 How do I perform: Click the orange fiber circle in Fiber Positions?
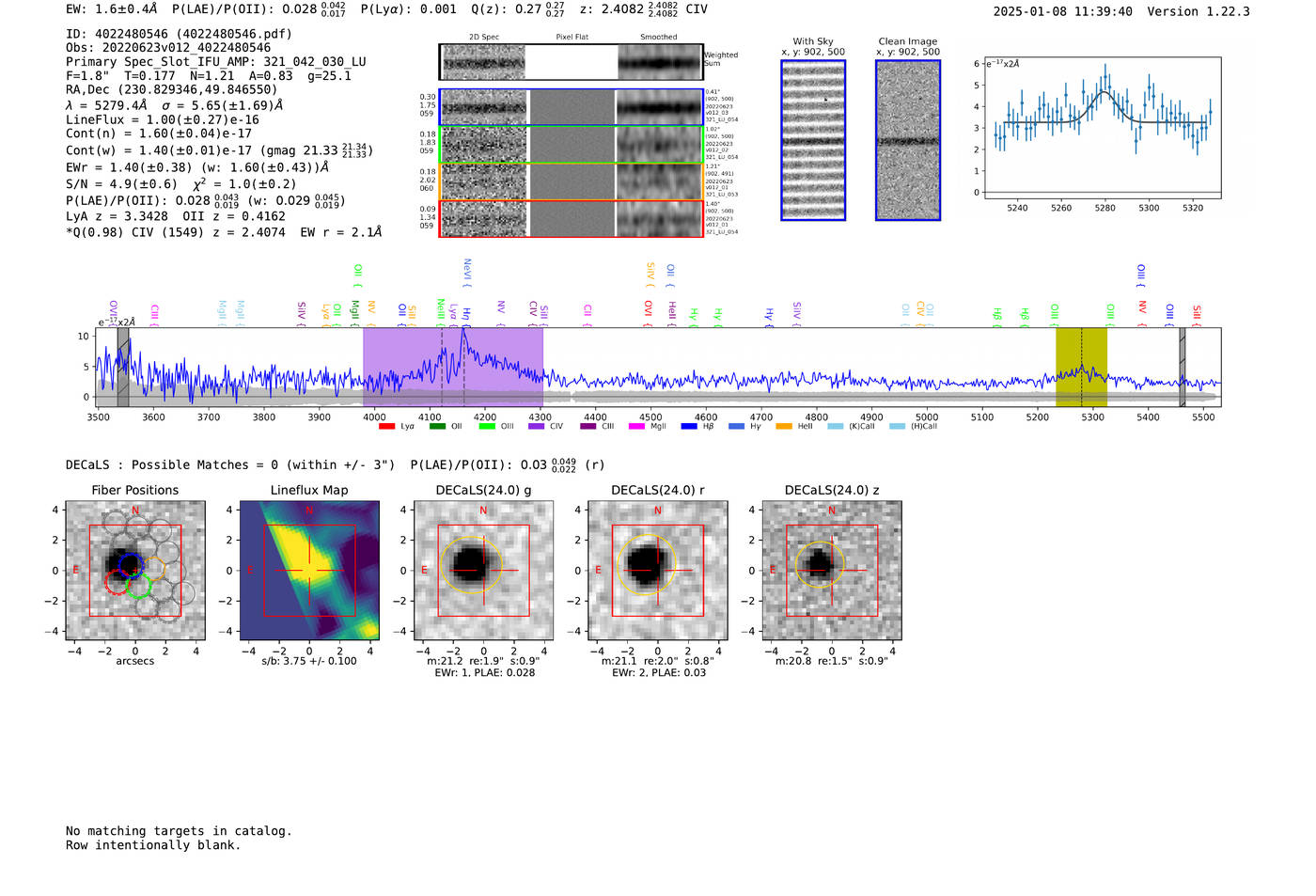pyautogui.click(x=153, y=567)
